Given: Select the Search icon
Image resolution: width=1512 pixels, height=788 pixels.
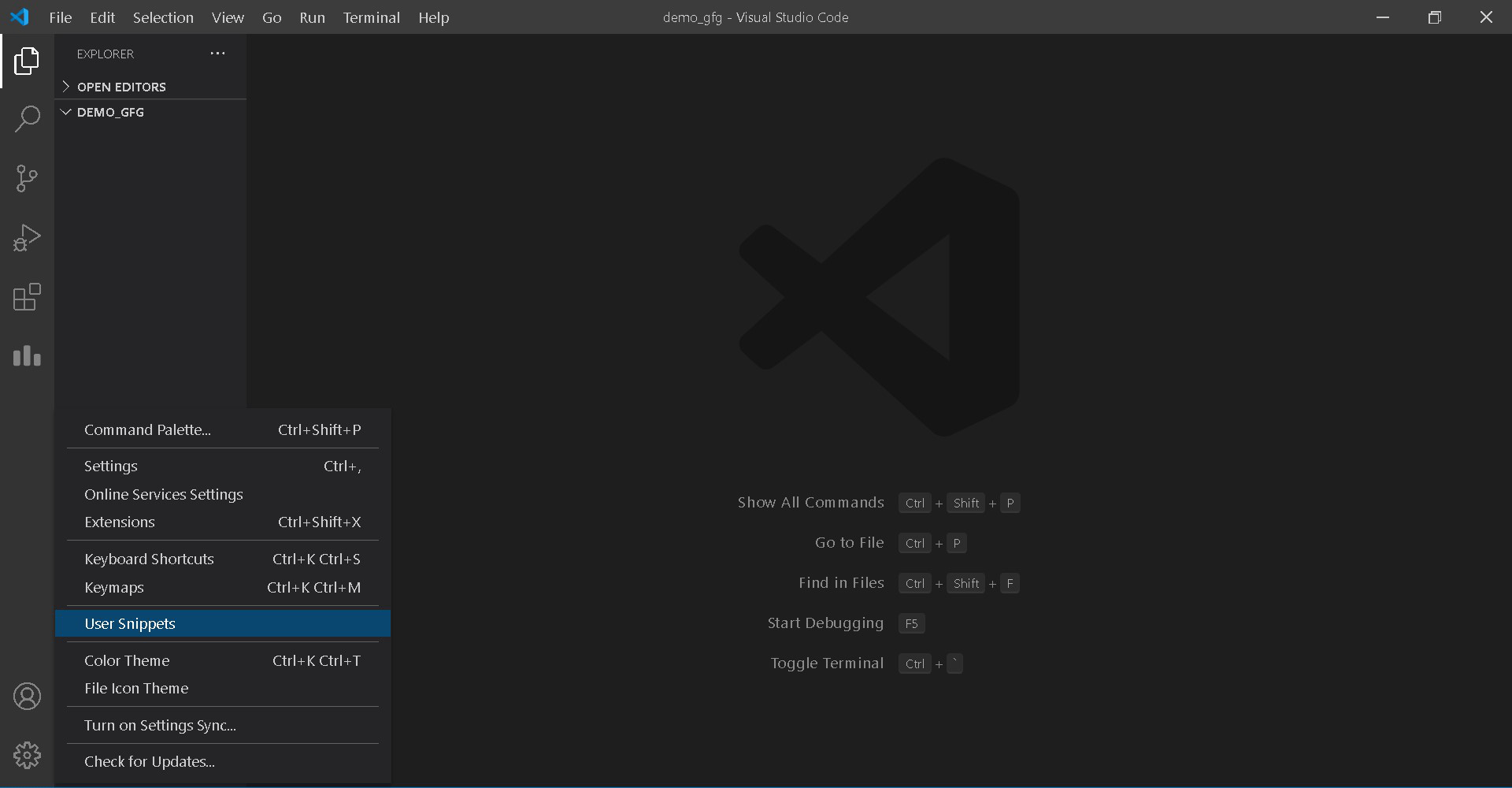Looking at the screenshot, I should click(x=27, y=118).
